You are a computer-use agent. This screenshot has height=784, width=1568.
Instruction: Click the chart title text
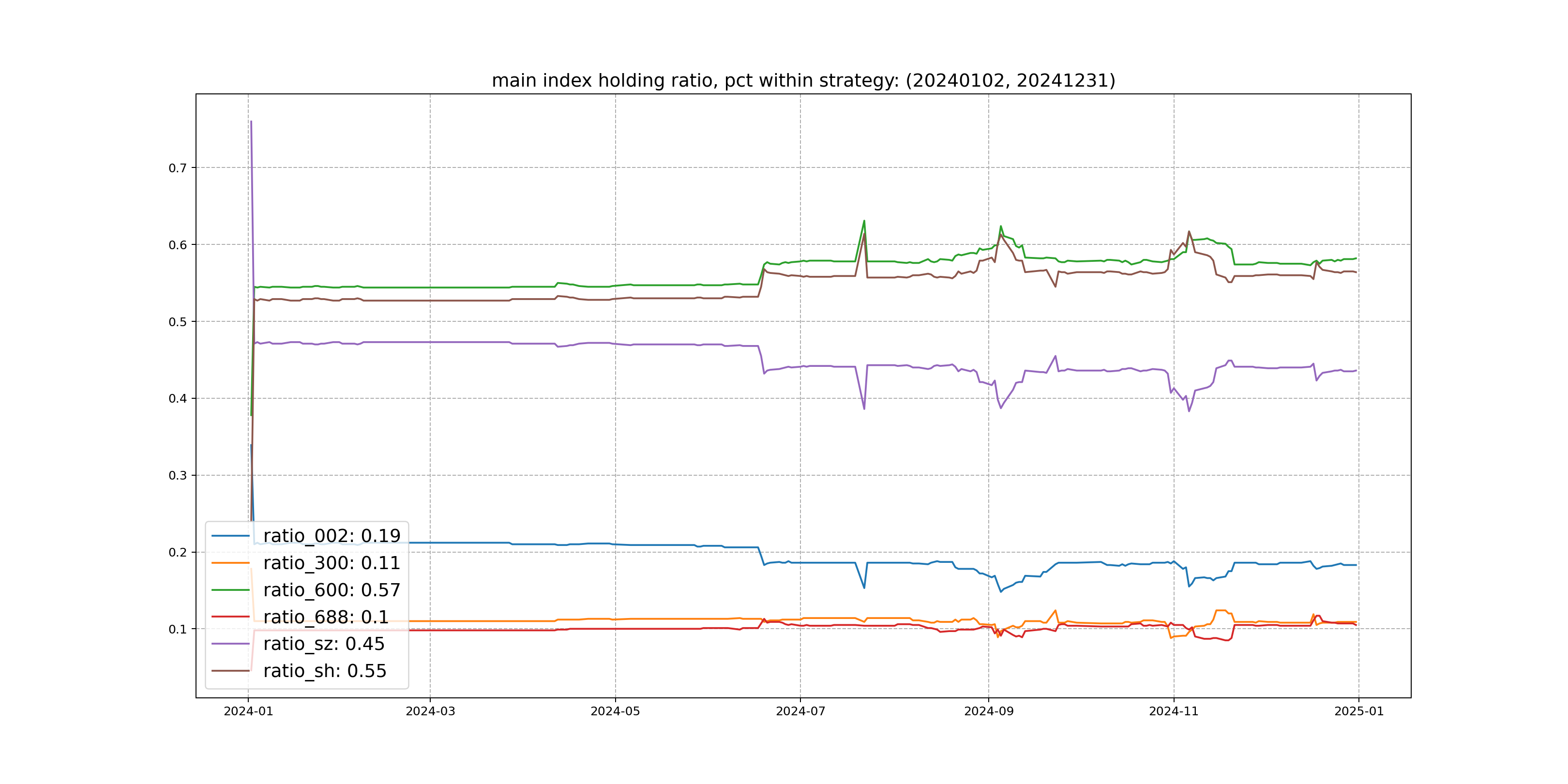803,80
